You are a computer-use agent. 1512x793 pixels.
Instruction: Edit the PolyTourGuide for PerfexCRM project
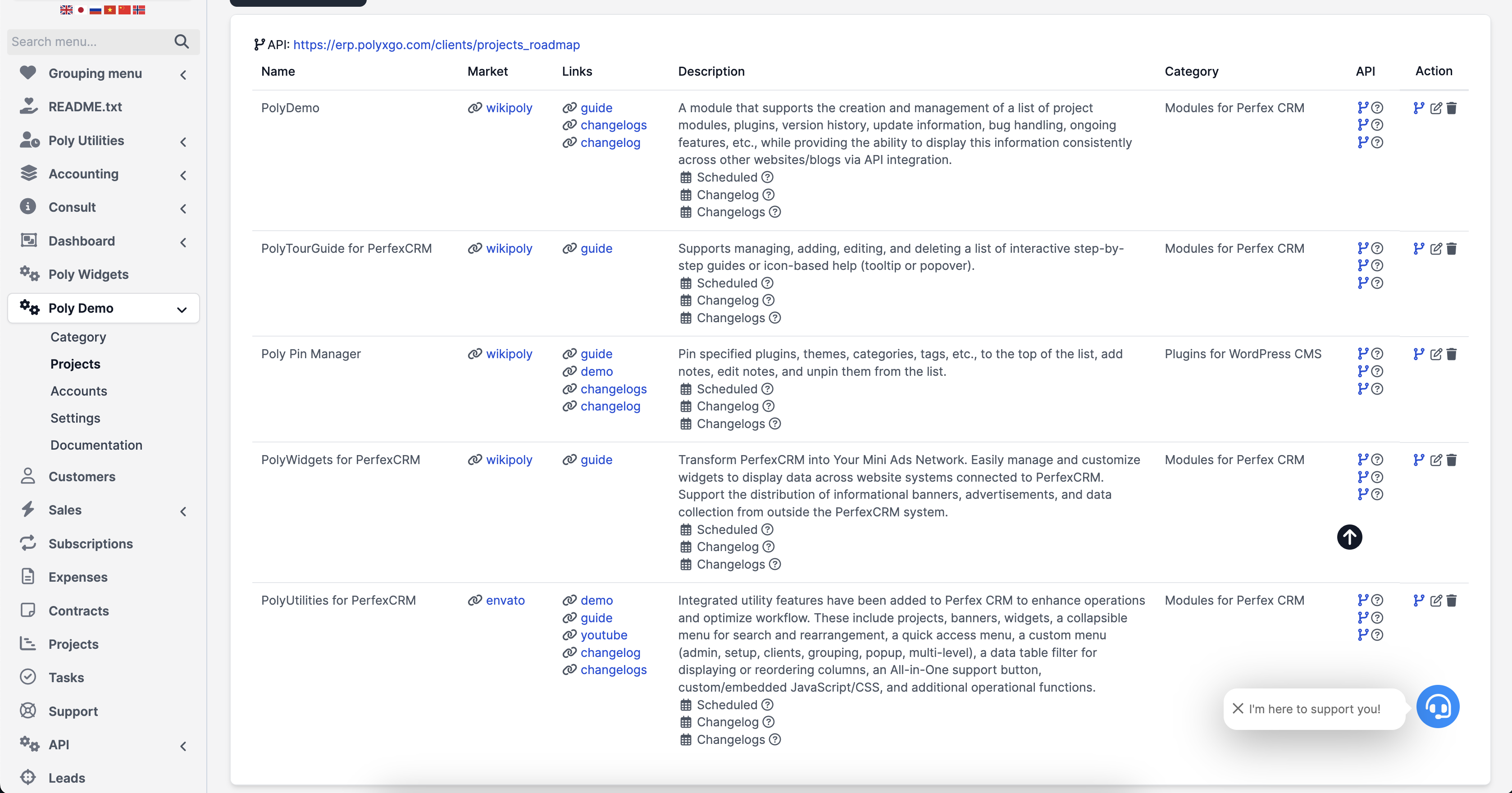(1436, 249)
